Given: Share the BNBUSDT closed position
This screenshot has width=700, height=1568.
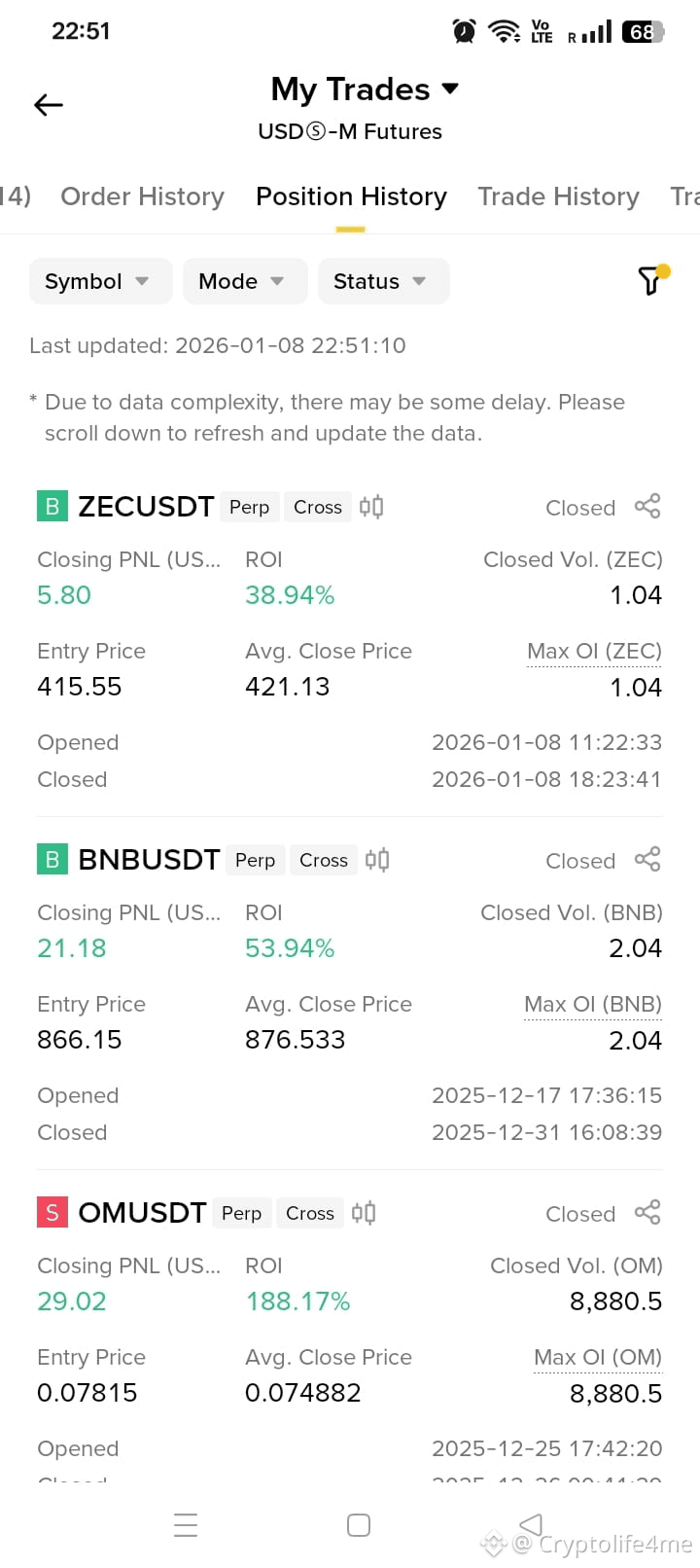Looking at the screenshot, I should coord(647,860).
